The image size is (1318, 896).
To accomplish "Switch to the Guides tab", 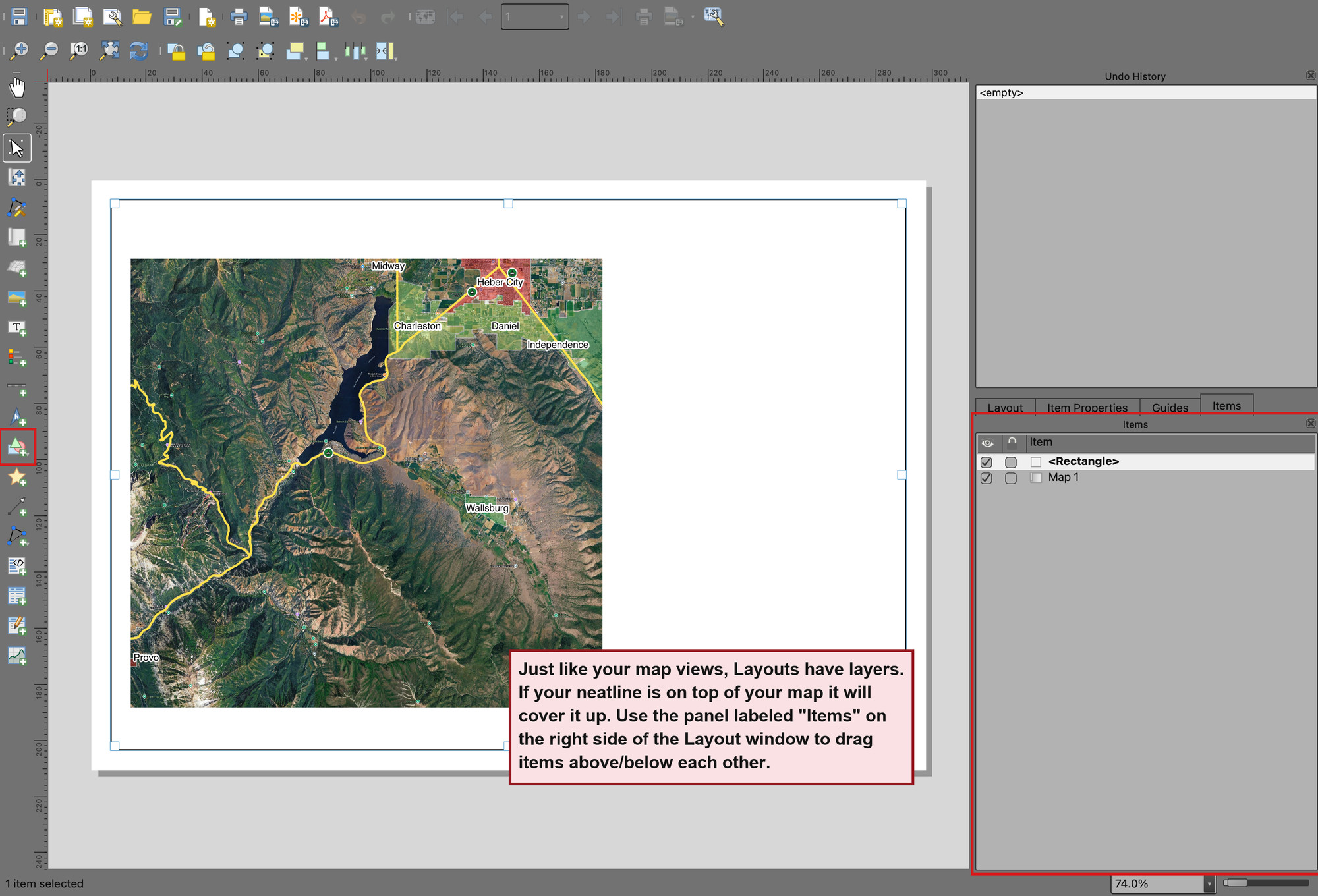I will [x=1170, y=408].
